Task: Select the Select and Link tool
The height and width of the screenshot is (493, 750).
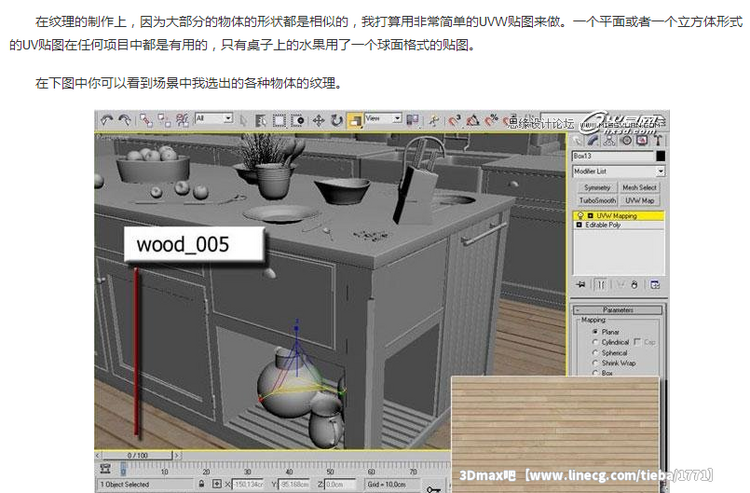Action: pyautogui.click(x=146, y=119)
